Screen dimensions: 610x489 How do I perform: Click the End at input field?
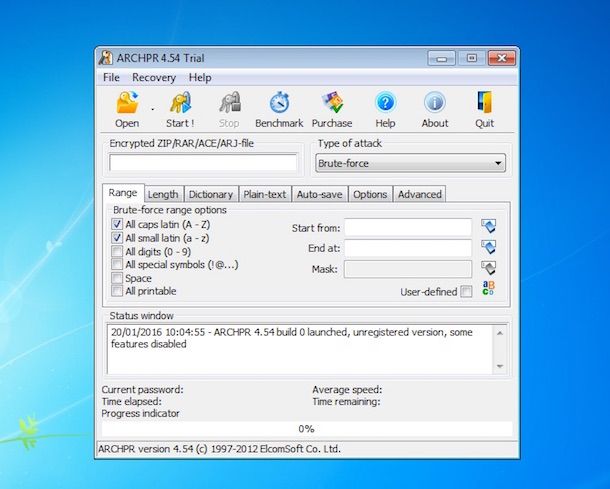pos(408,248)
